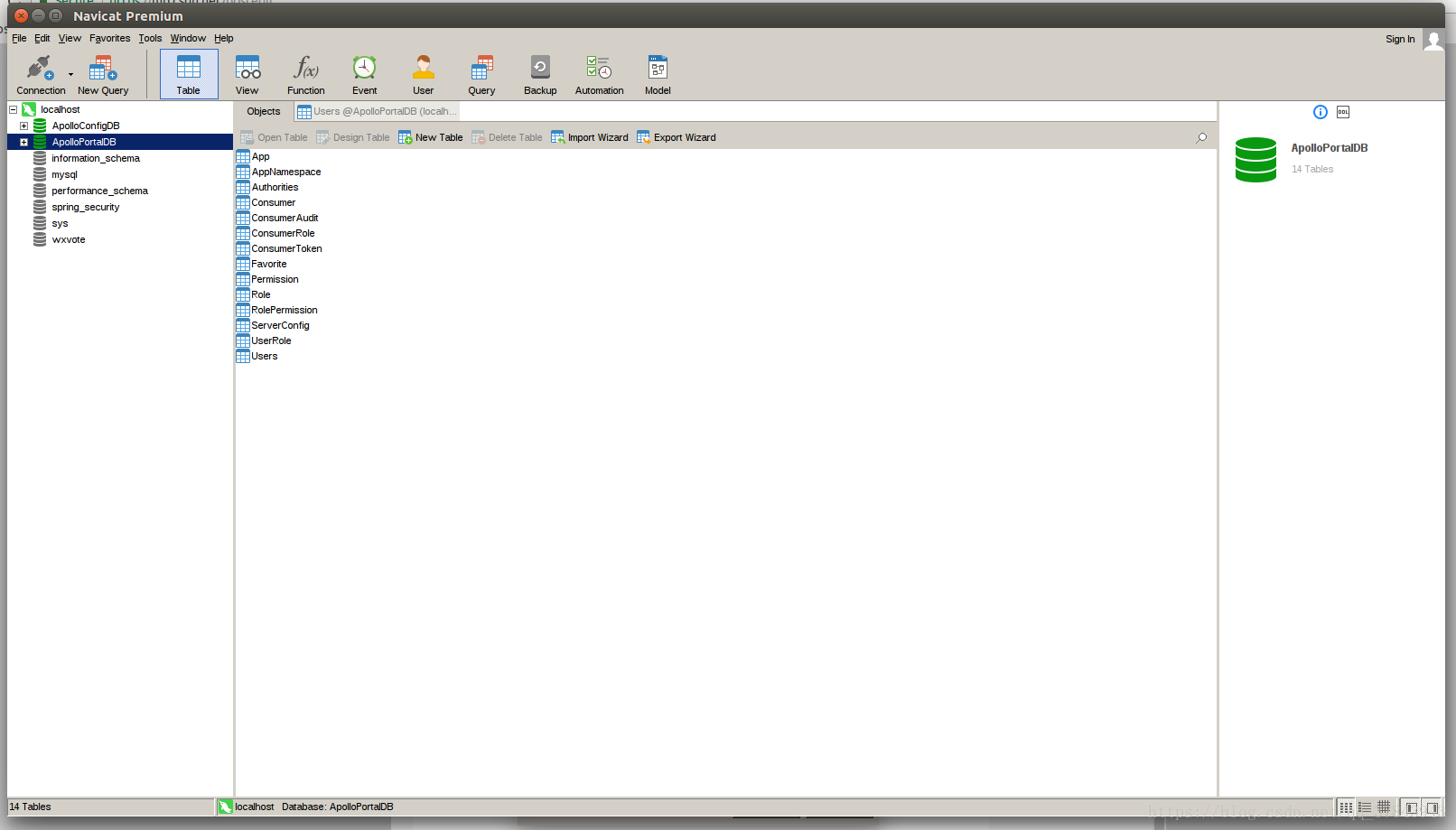Open the Backup tool
Image resolution: width=1456 pixels, height=830 pixels.
click(x=540, y=74)
